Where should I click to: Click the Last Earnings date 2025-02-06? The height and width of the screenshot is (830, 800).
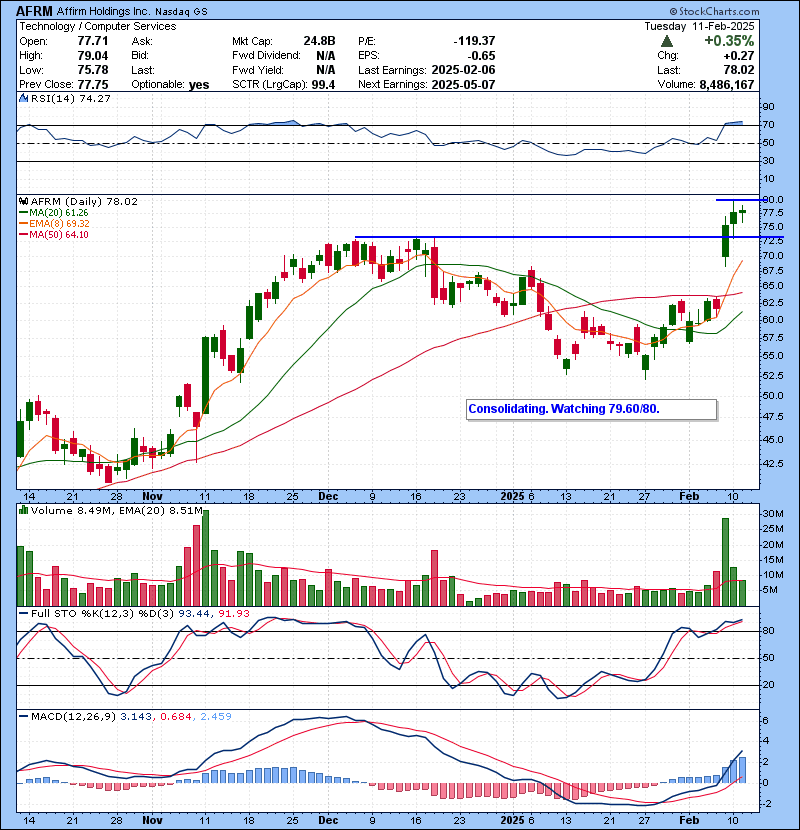coord(463,70)
